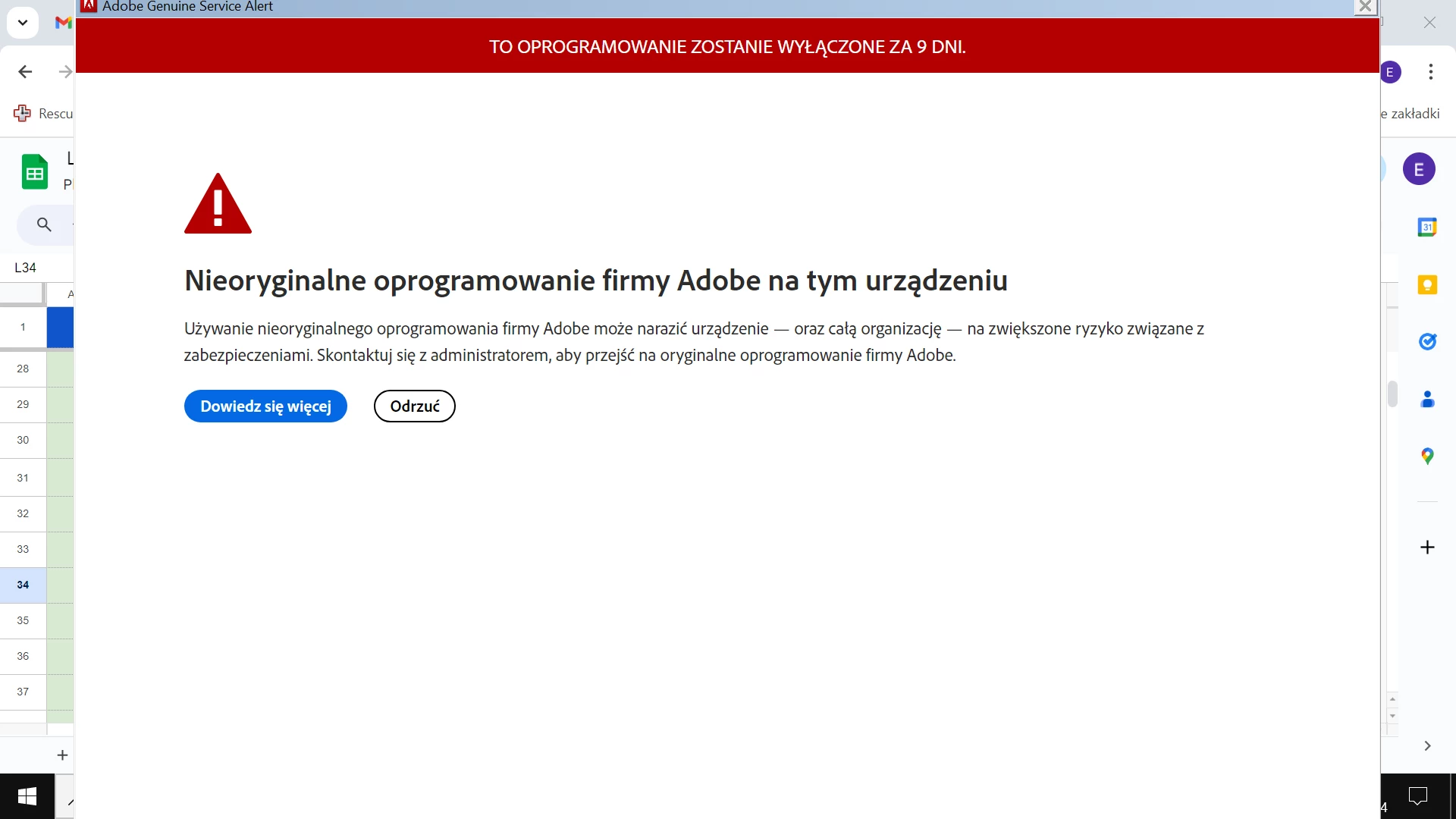
Task: Open Google Maps side panel icon
Action: (1427, 456)
